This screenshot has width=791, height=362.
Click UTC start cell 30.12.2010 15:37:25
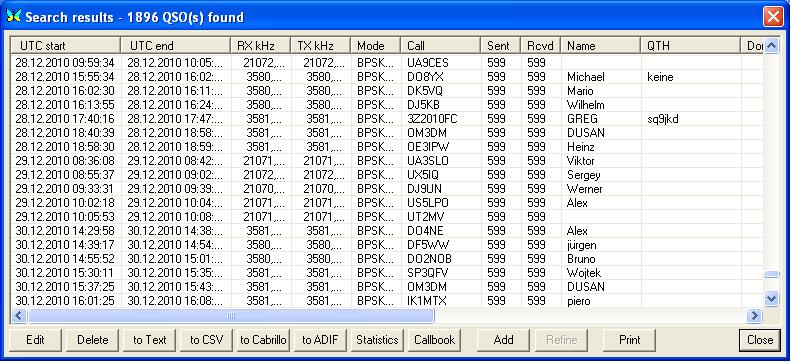tap(65, 287)
